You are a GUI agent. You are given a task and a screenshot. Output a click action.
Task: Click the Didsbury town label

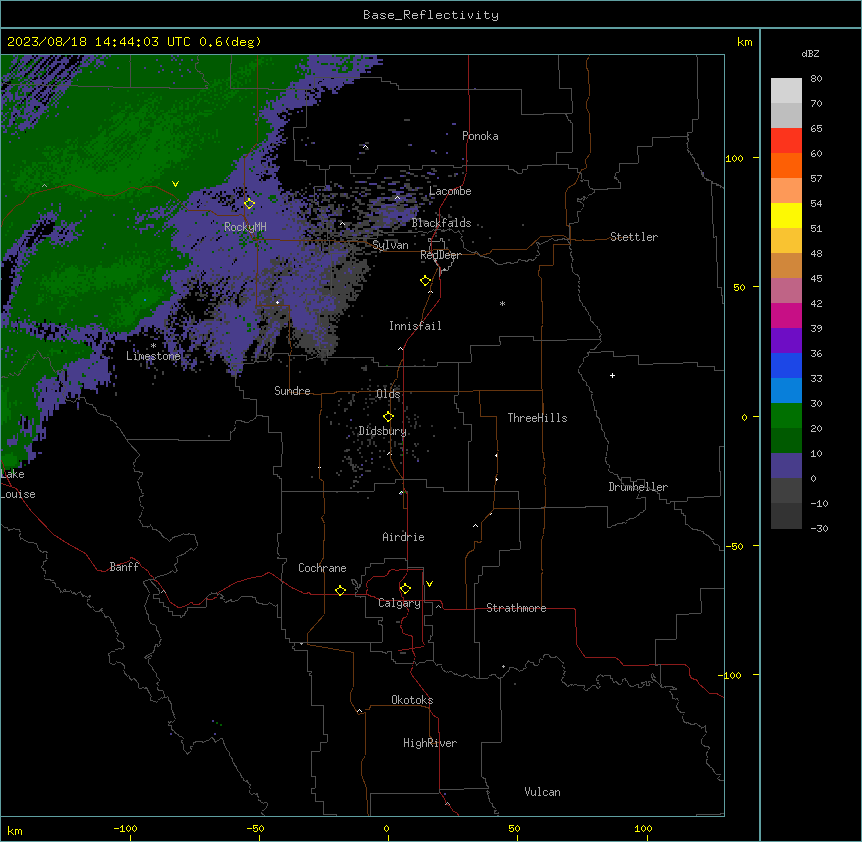point(383,431)
